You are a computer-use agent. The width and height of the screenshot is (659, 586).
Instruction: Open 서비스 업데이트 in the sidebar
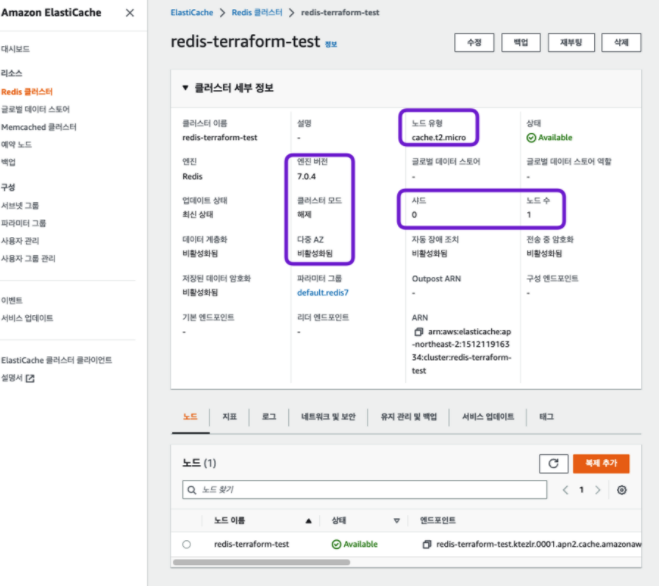[27, 318]
